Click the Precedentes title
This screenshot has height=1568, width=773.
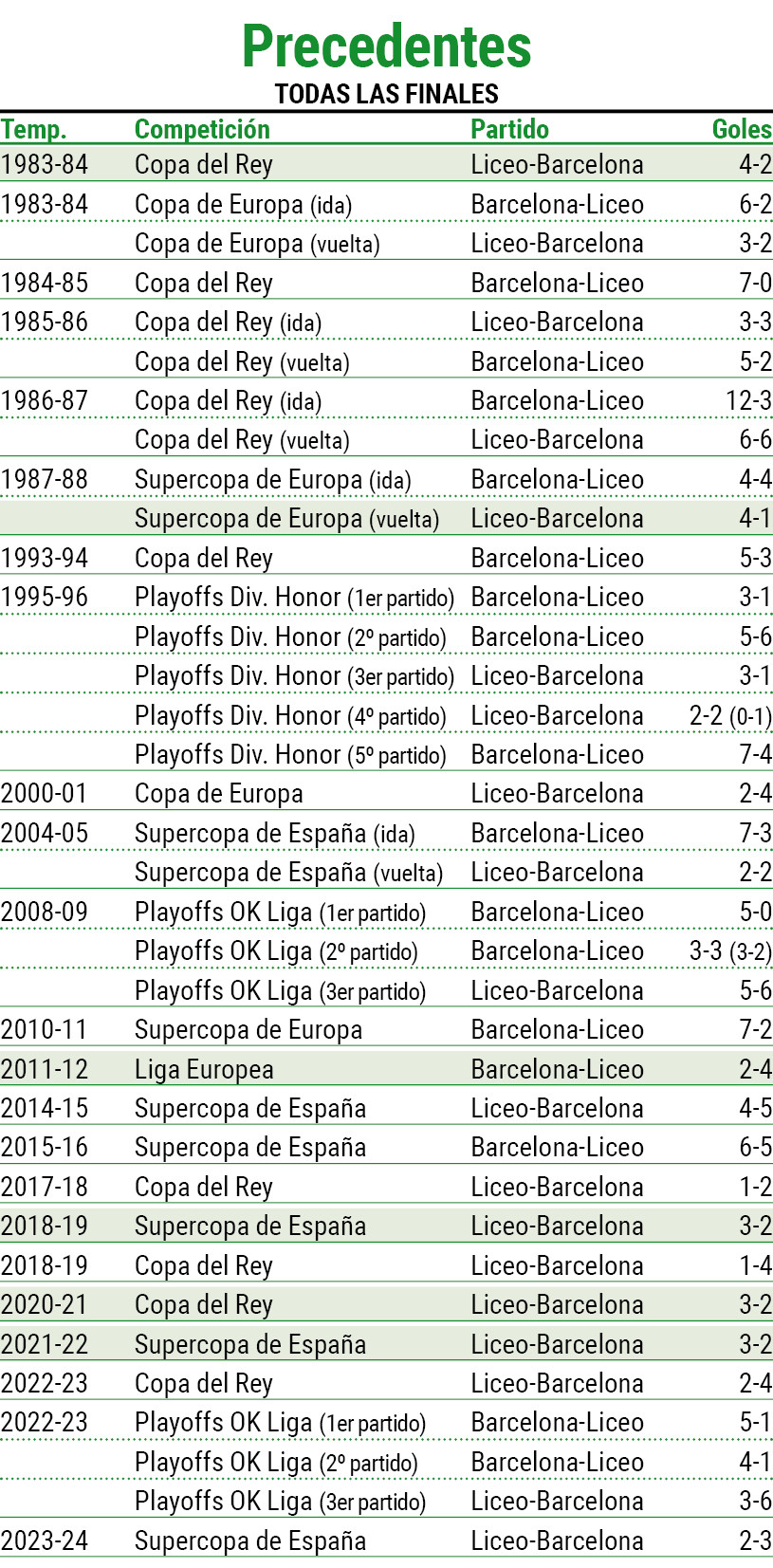[x=386, y=46]
